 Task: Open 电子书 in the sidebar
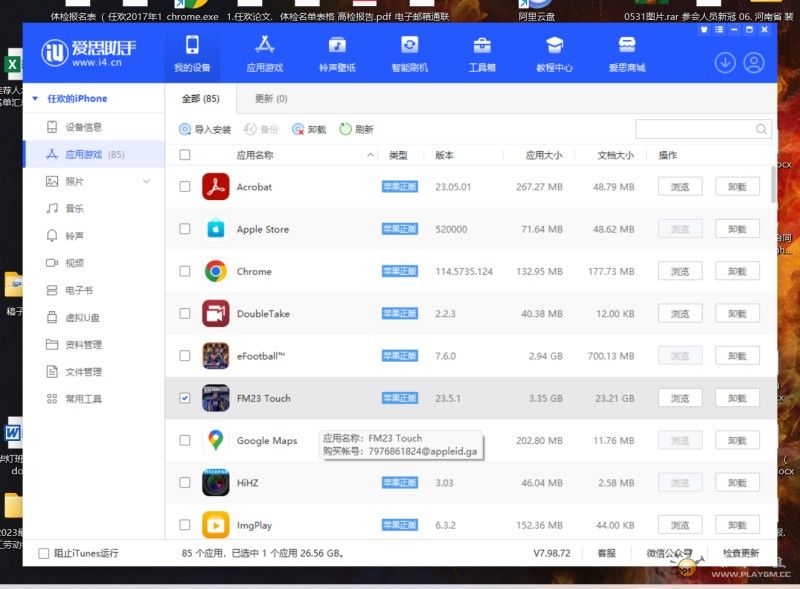(x=94, y=290)
